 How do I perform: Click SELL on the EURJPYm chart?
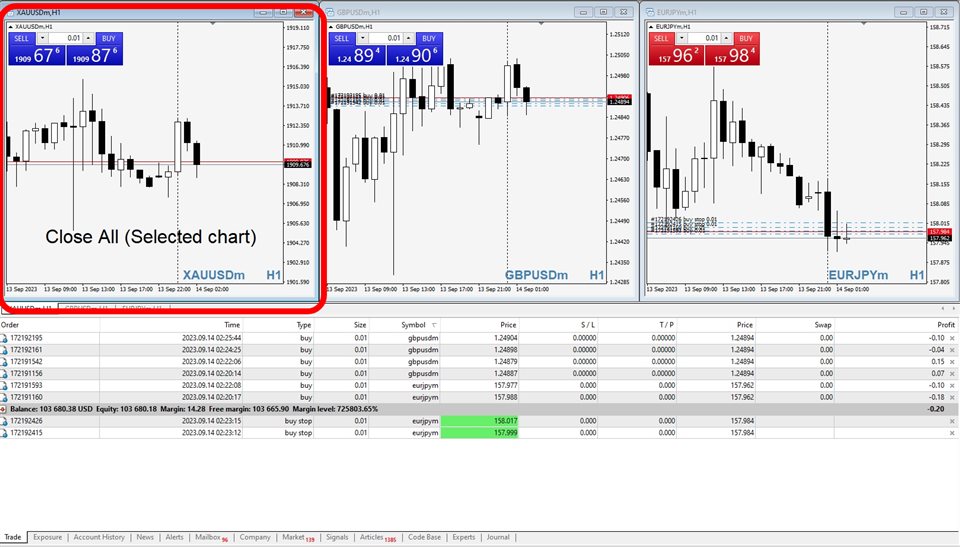[x=661, y=38]
